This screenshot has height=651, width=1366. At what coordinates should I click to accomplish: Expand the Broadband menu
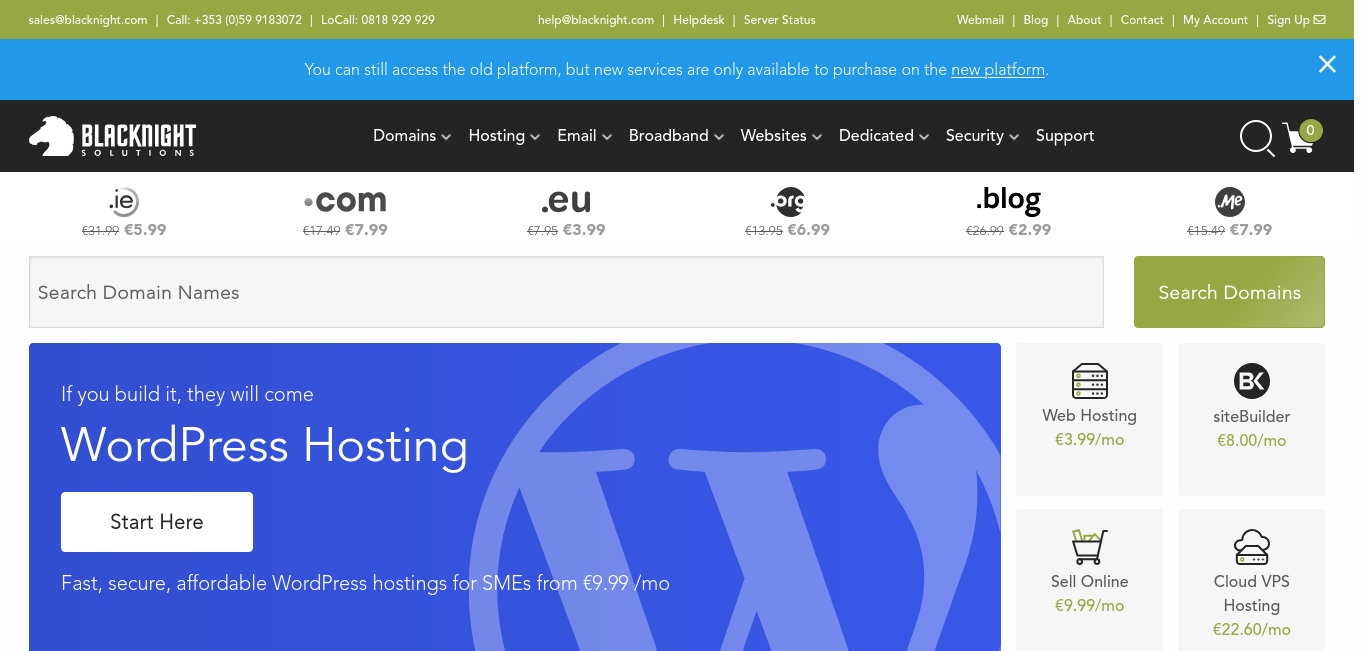(x=676, y=136)
